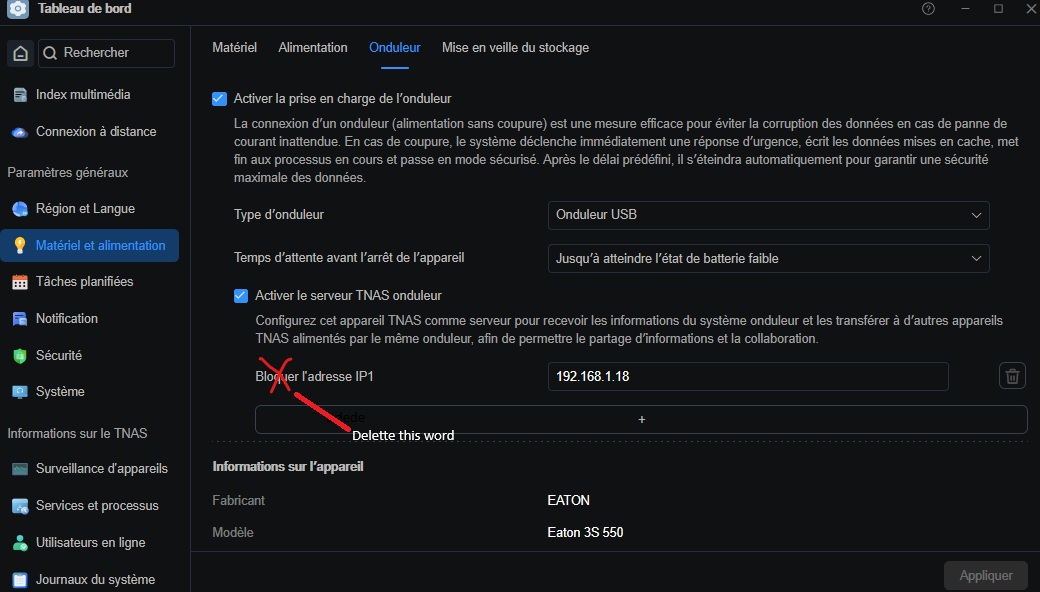Screen dimensions: 1040x592
Task: Focus the Rechercher search field
Action: pyautogui.click(x=106, y=53)
